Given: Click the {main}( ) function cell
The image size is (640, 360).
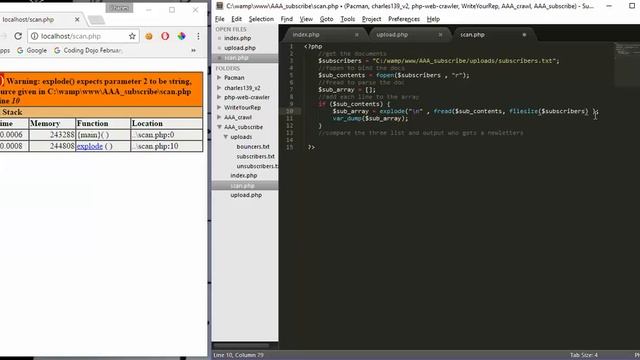Looking at the screenshot, I should pyautogui.click(x=103, y=135).
